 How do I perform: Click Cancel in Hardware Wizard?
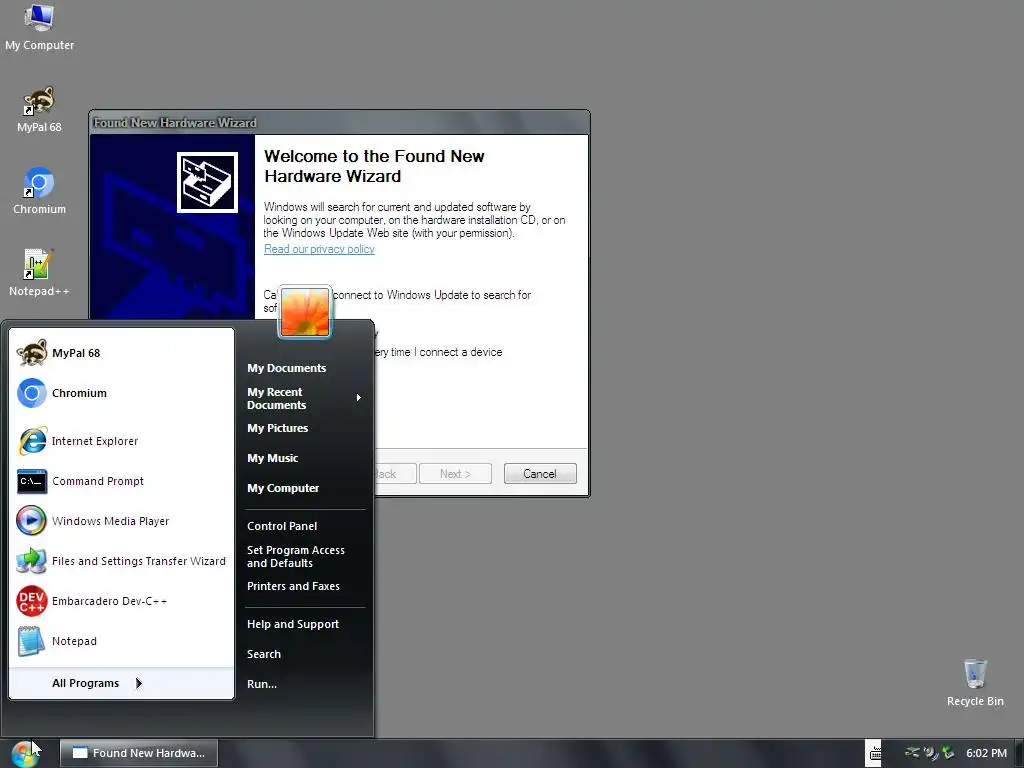(x=540, y=474)
